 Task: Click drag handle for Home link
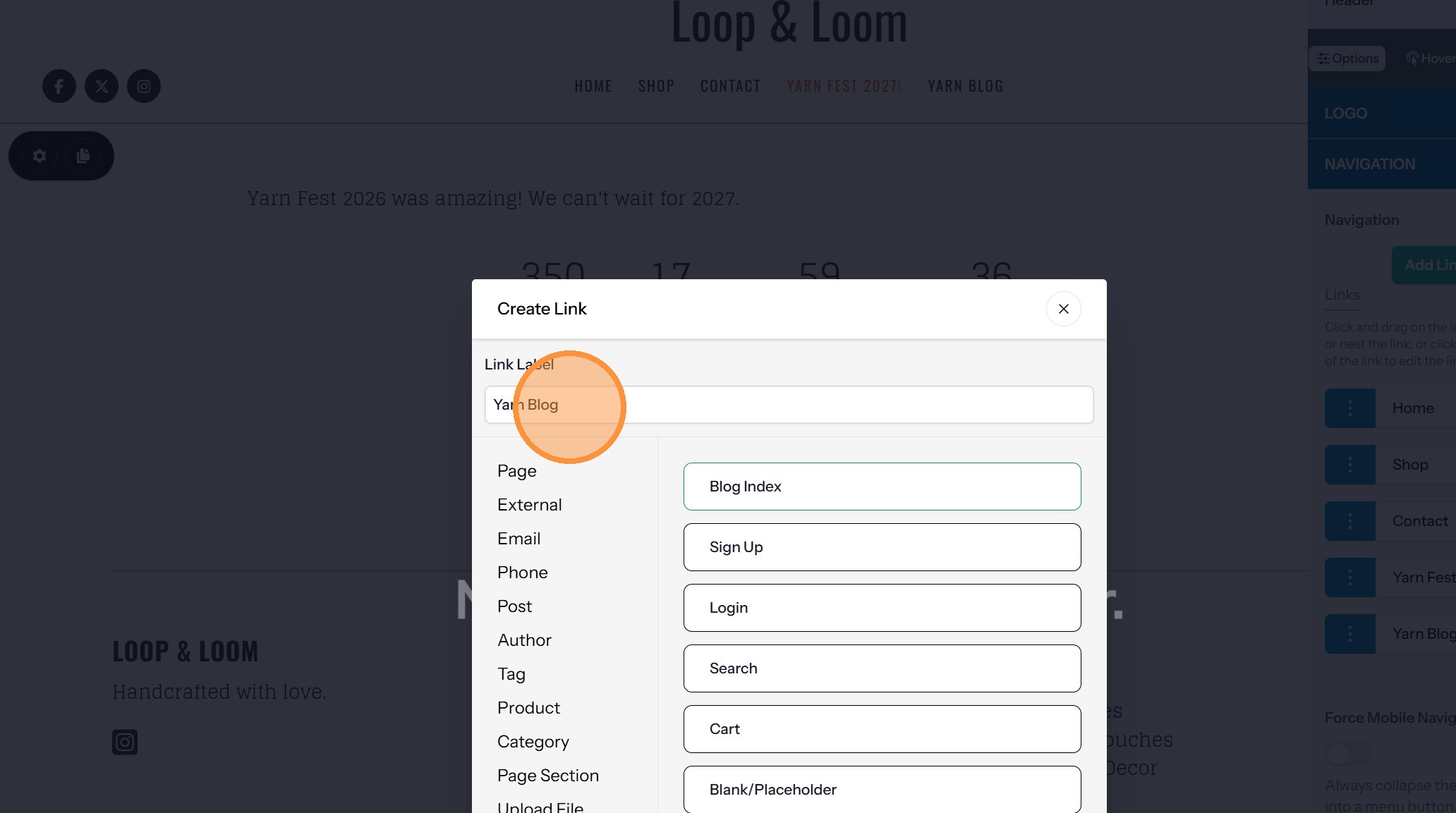pos(1349,408)
